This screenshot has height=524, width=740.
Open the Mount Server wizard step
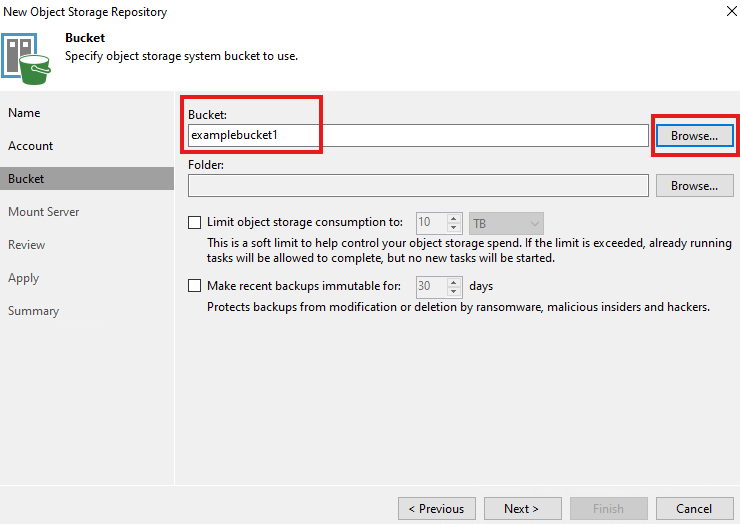click(44, 212)
